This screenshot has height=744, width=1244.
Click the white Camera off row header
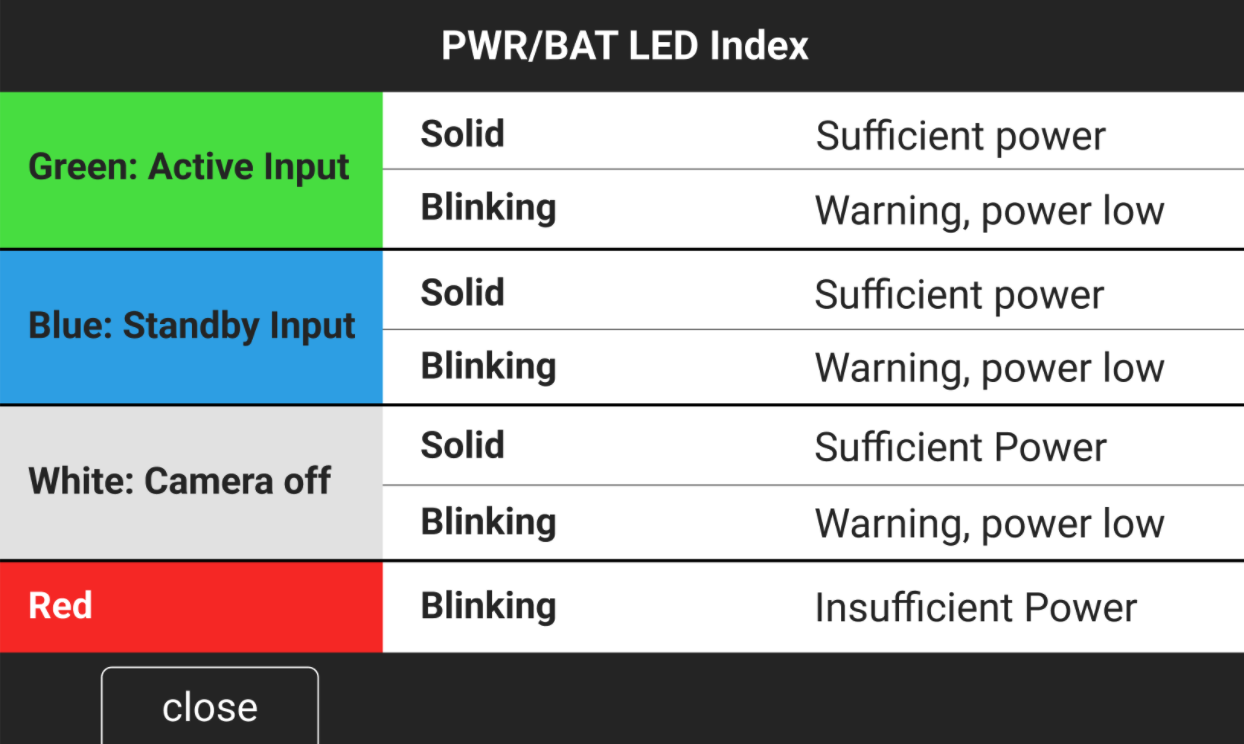[190, 482]
